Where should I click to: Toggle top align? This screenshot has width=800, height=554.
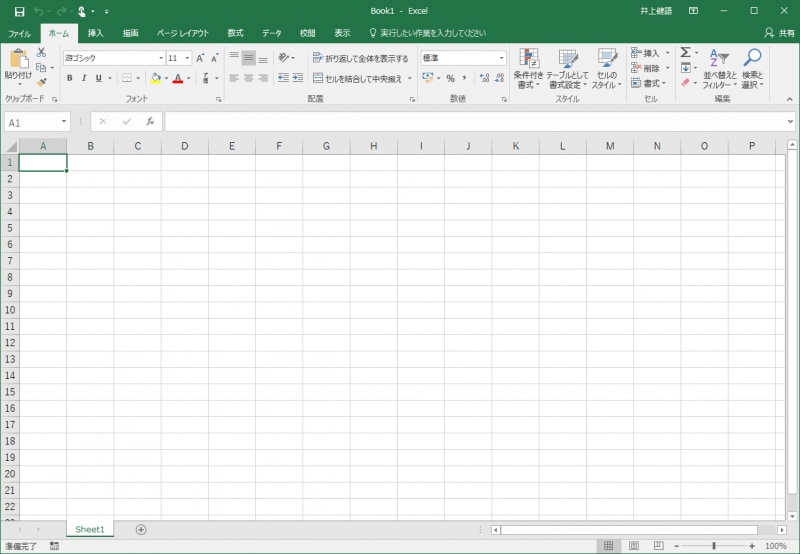234,58
